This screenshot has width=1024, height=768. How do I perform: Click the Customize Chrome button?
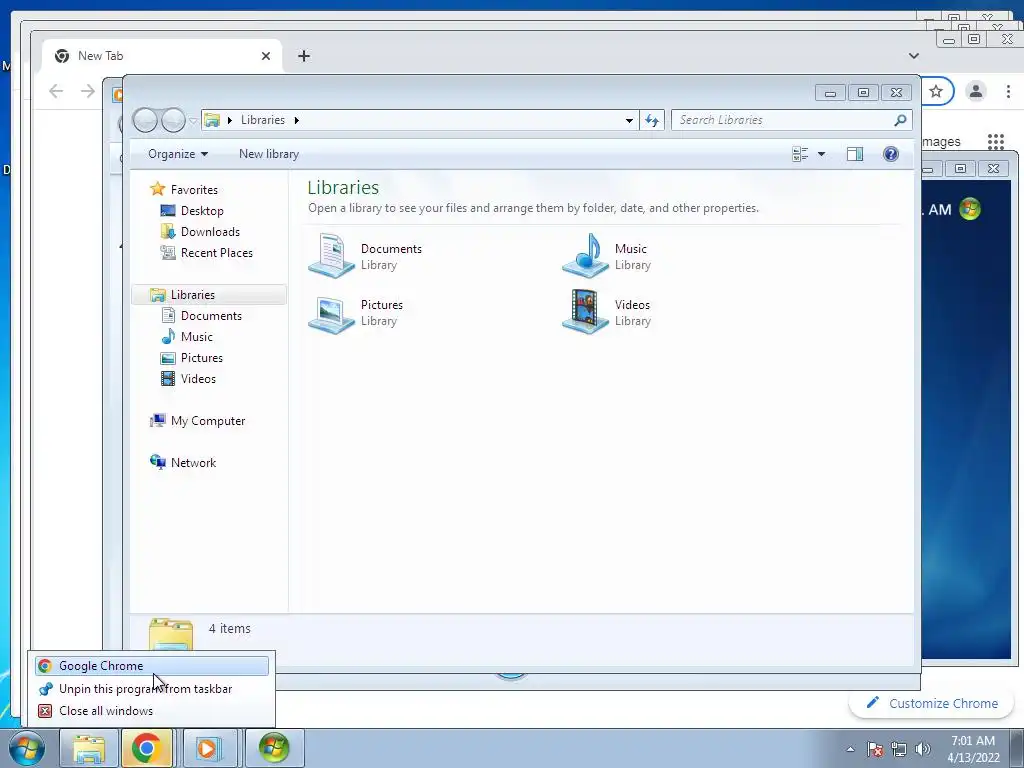pyautogui.click(x=931, y=703)
